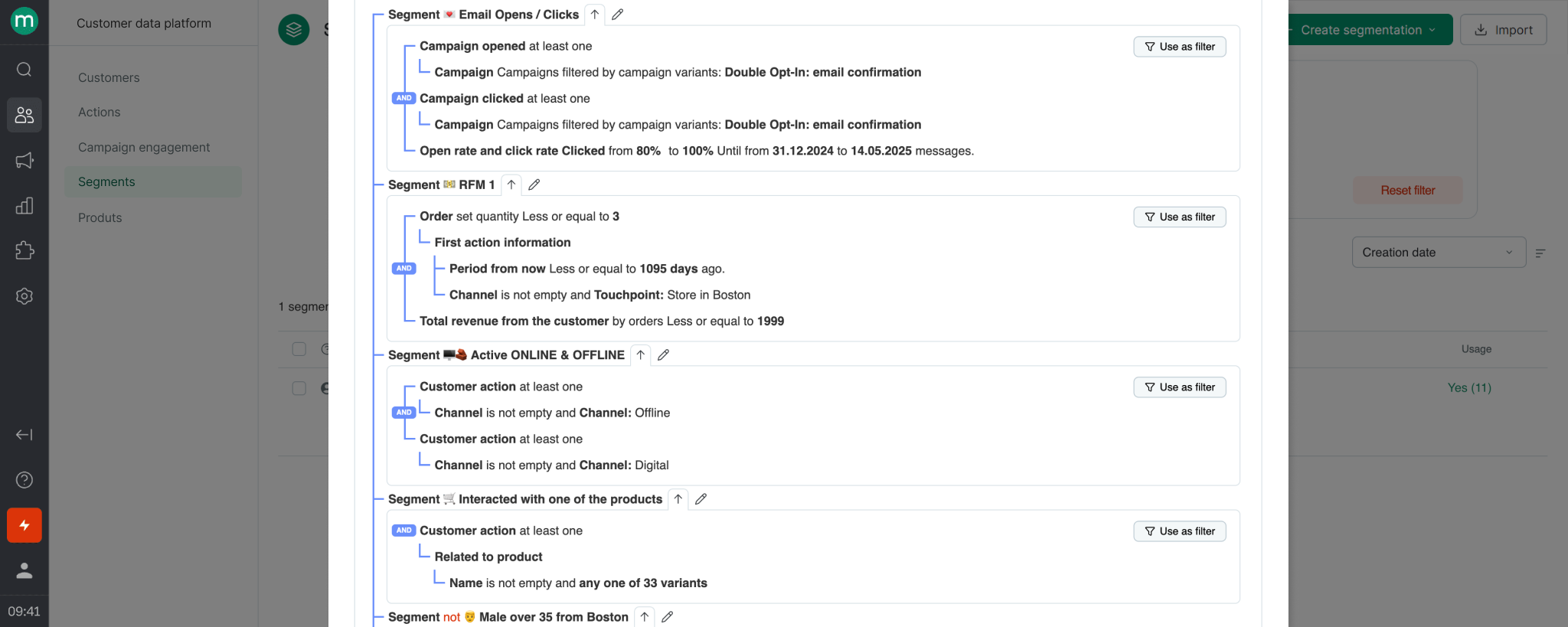Toggle the header select-all checkbox
This screenshot has width=1568, height=627.
[299, 349]
